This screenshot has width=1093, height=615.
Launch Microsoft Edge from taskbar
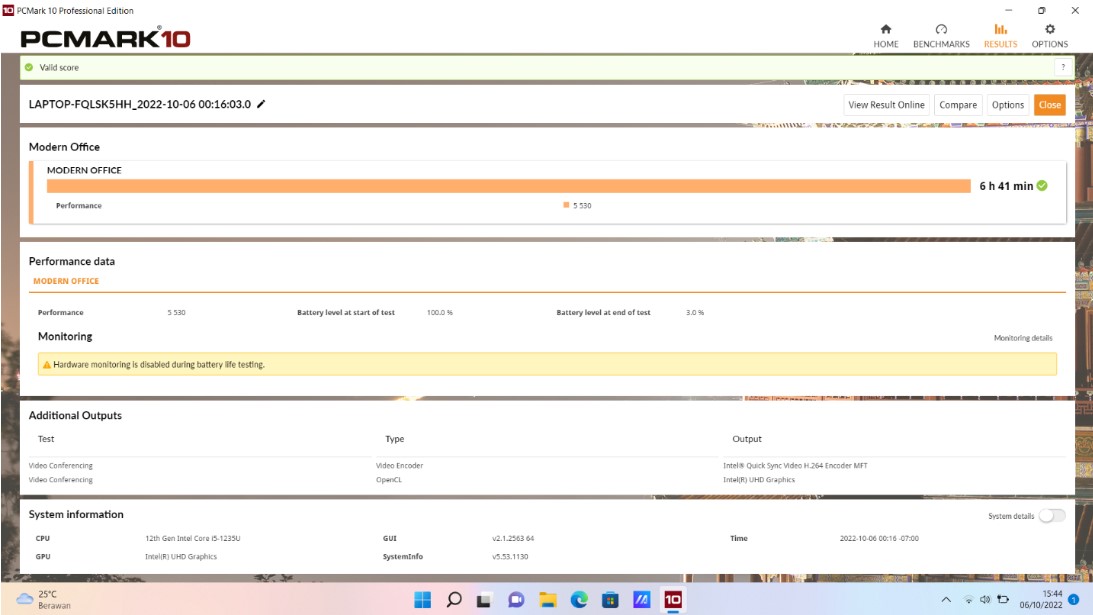click(579, 600)
